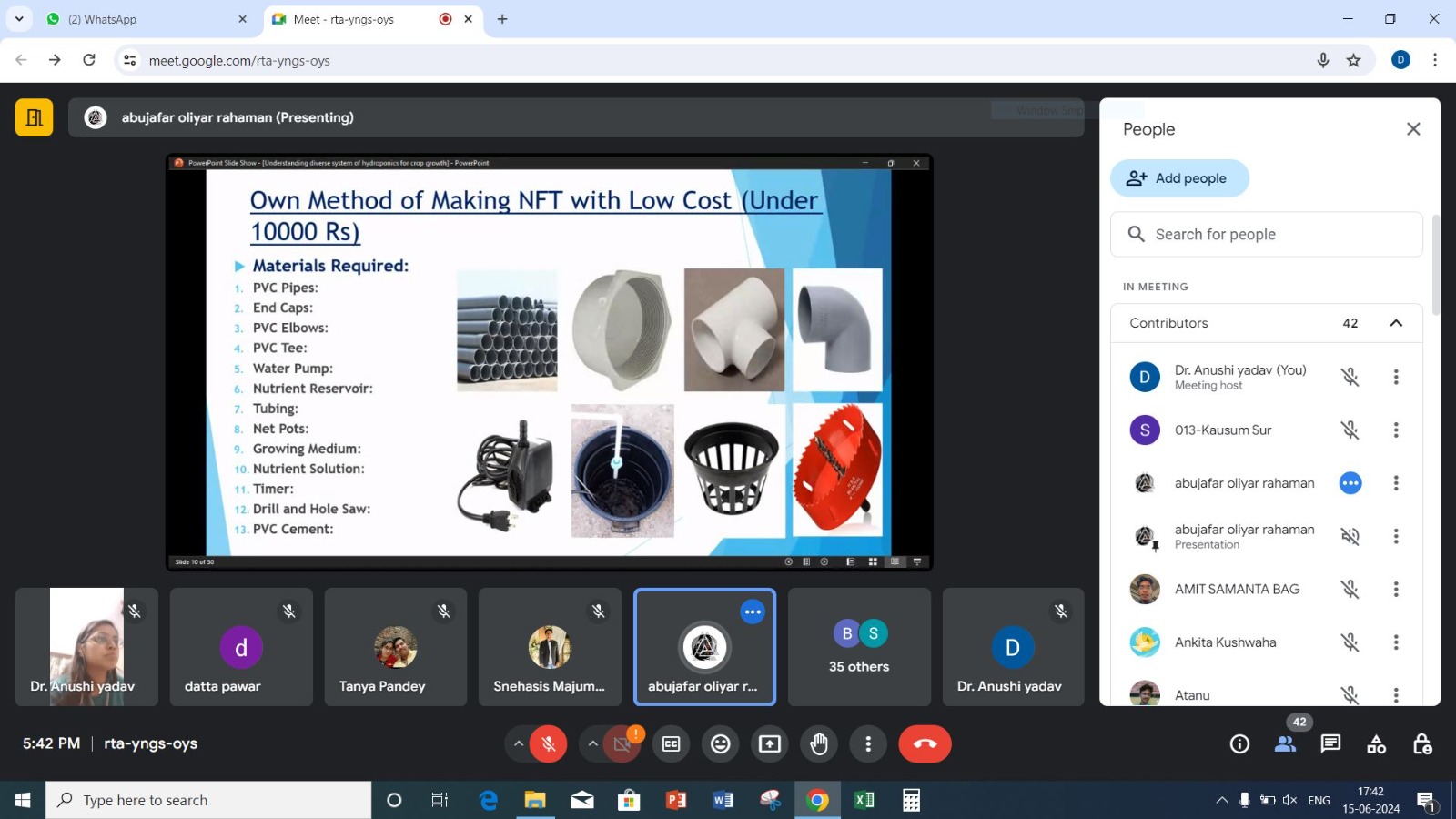Screen dimensions: 1456x819
Task: Click the red leave call button
Action: (925, 744)
